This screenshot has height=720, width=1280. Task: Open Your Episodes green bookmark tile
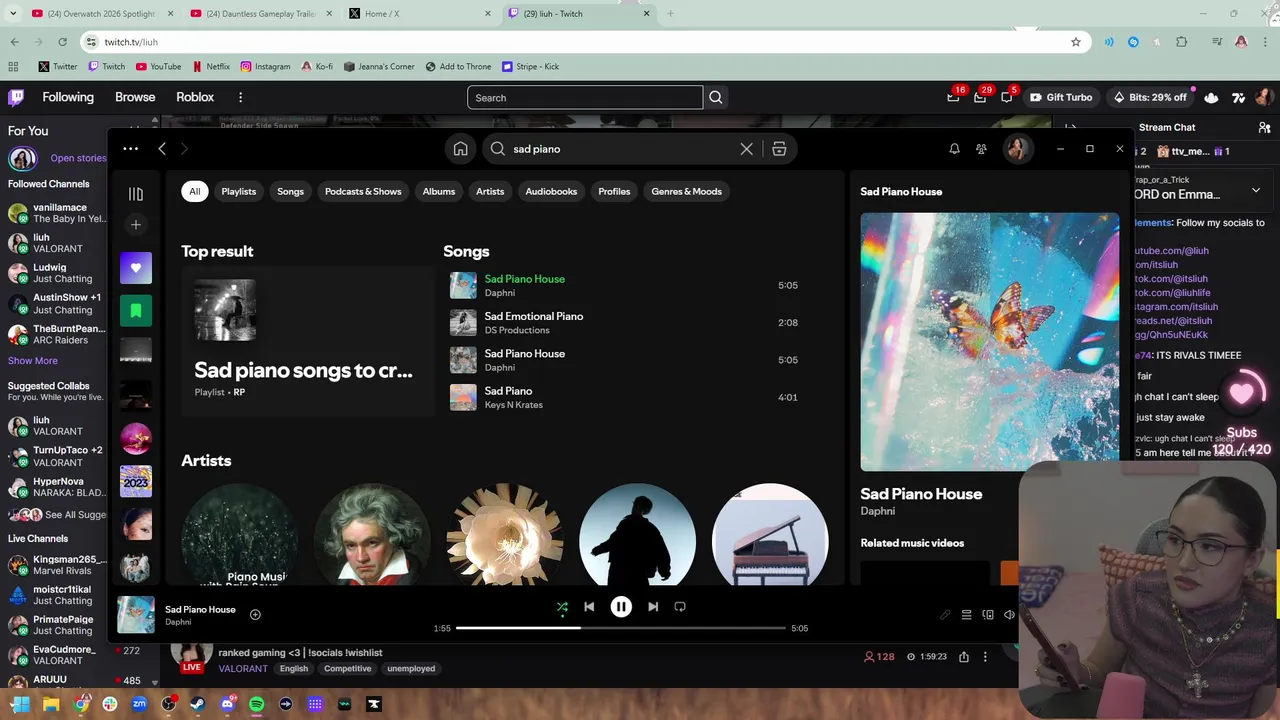point(136,311)
